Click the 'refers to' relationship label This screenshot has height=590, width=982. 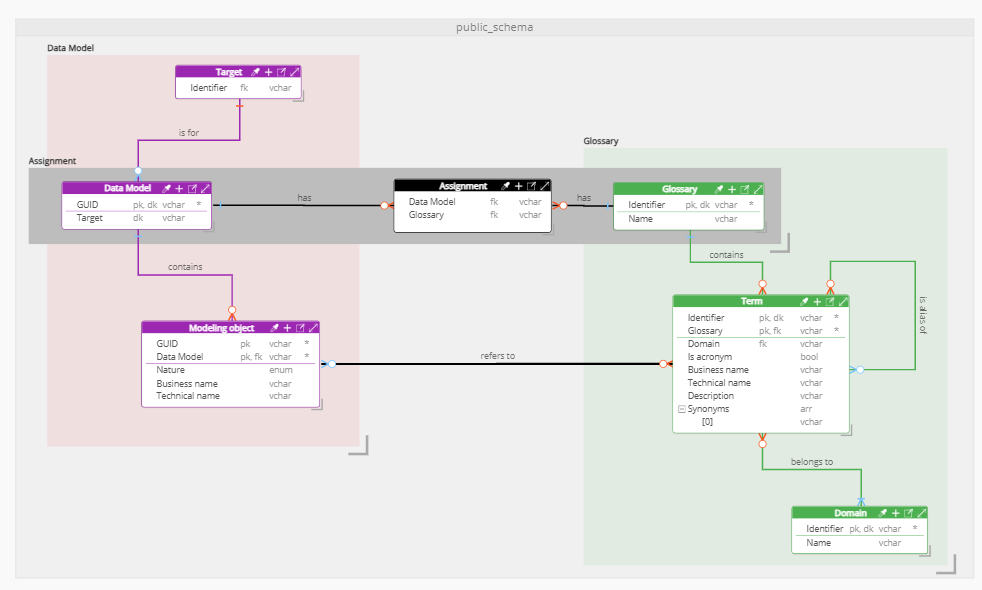pyautogui.click(x=497, y=355)
